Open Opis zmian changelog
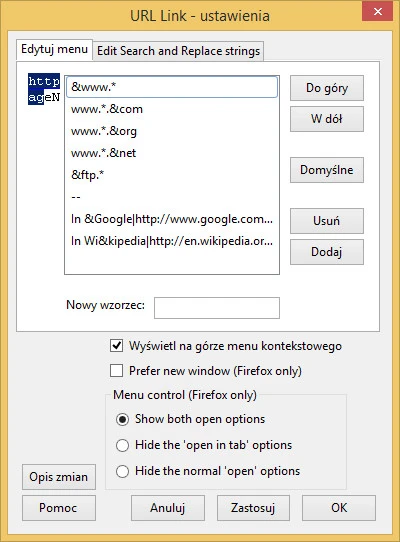This screenshot has height=542, width=400. [59, 477]
